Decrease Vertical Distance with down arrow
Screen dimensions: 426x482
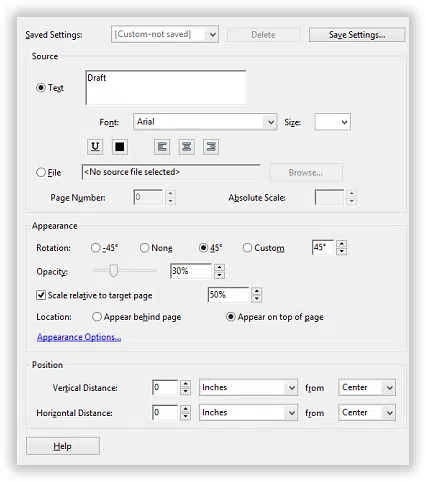pyautogui.click(x=185, y=391)
